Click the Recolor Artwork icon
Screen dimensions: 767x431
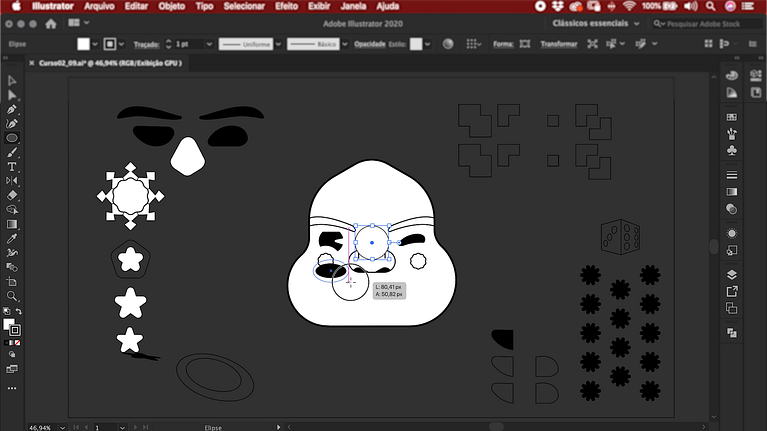click(447, 44)
